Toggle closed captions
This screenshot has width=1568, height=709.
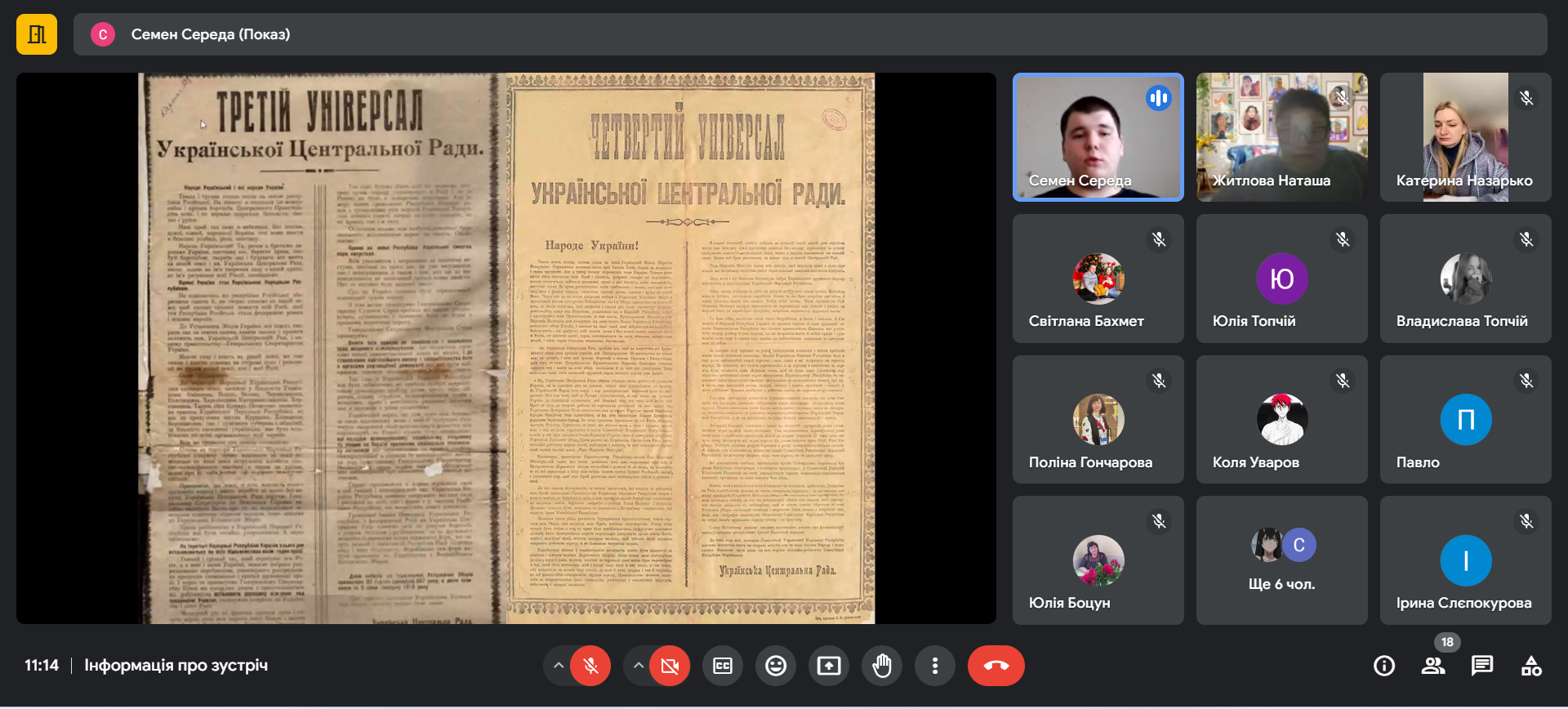(x=722, y=666)
